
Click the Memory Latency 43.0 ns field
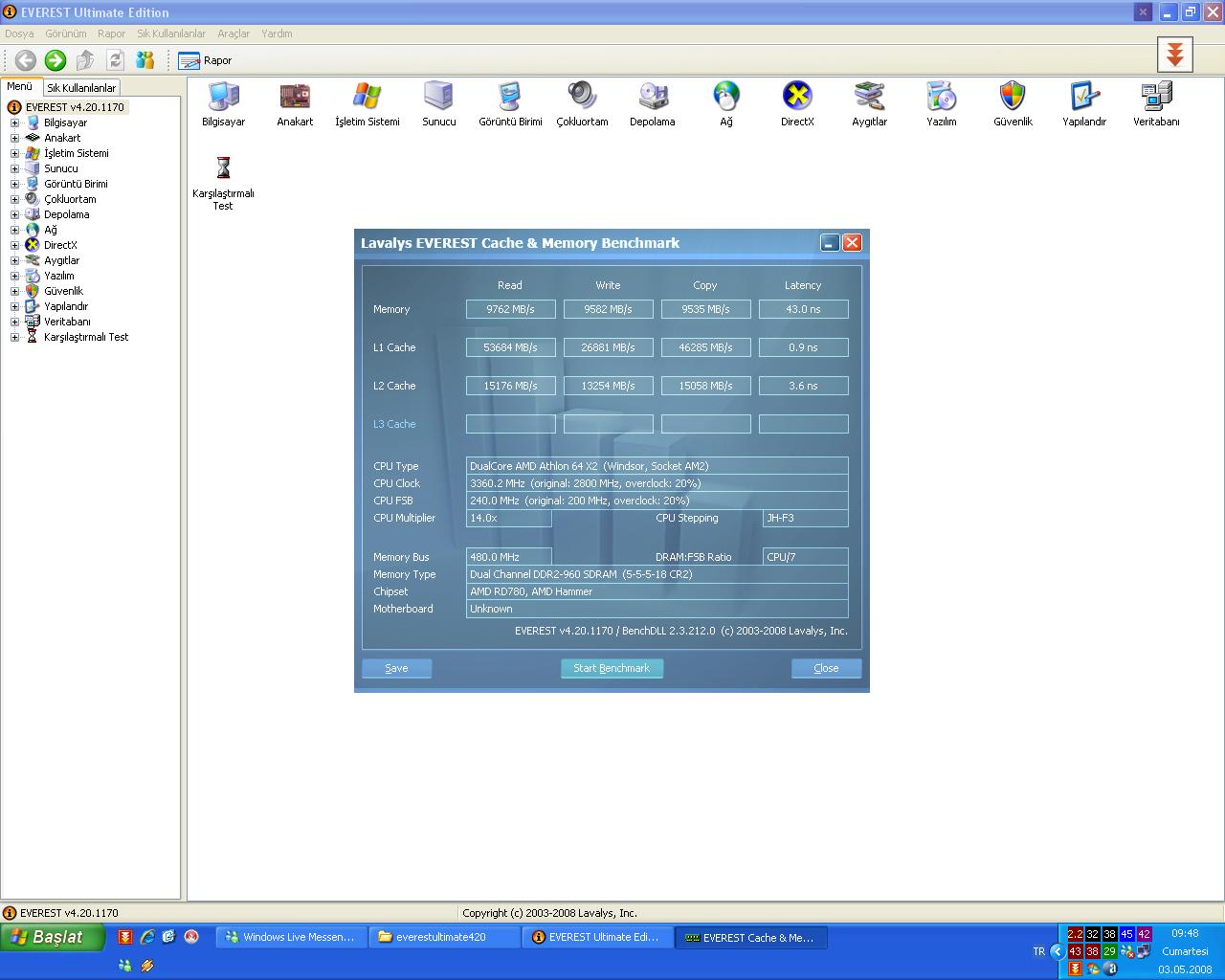click(803, 309)
